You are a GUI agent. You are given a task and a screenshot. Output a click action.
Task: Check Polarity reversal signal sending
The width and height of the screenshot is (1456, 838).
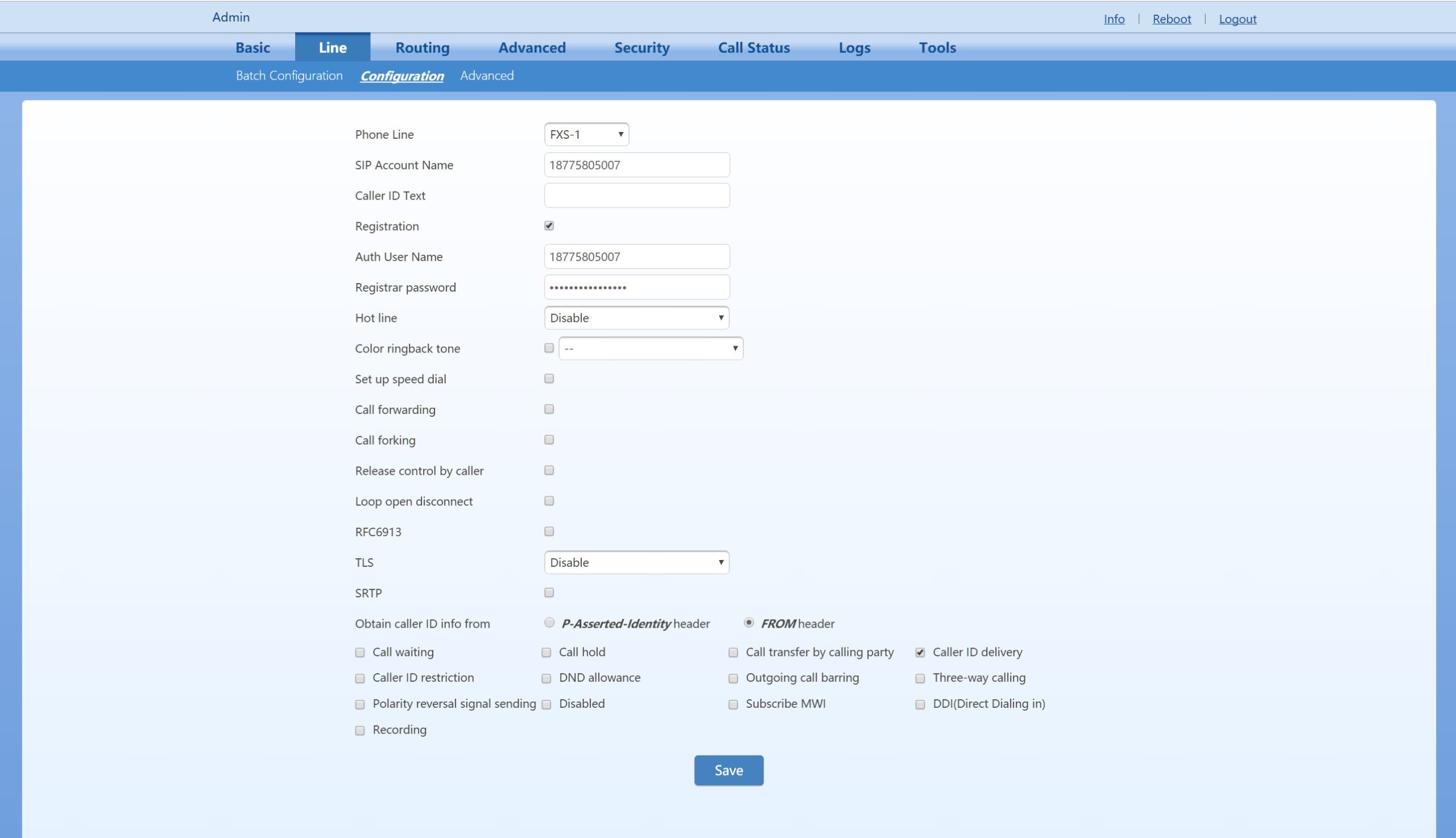coord(360,704)
